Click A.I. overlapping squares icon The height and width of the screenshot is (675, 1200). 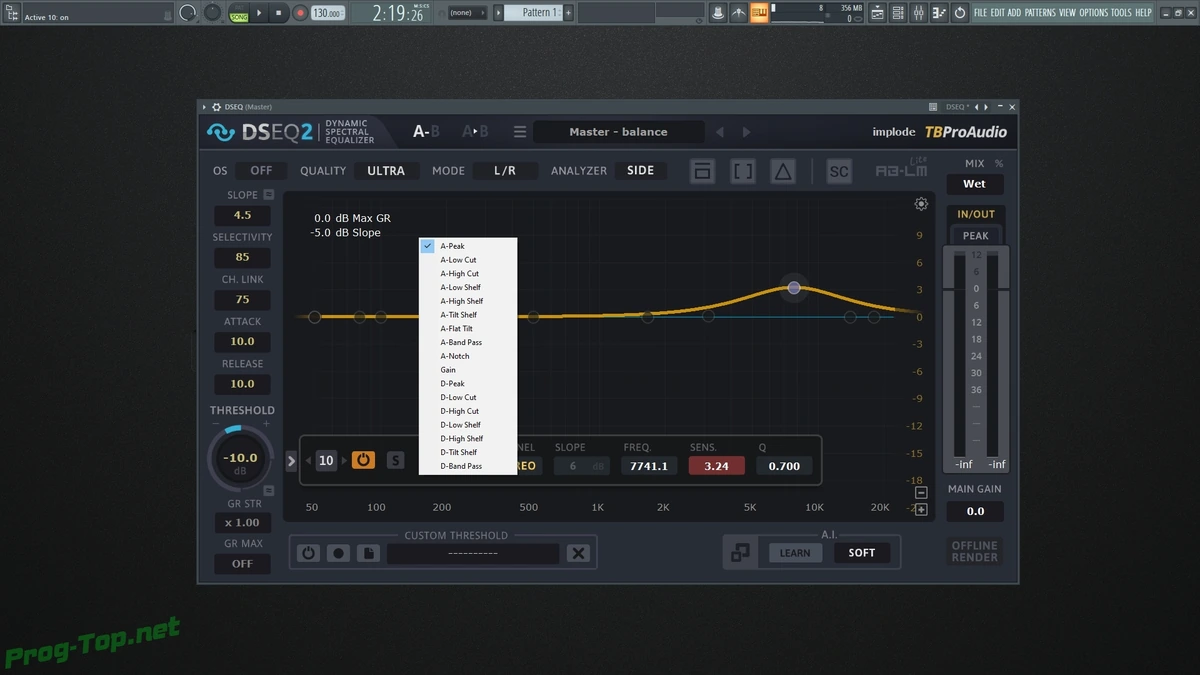[741, 552]
